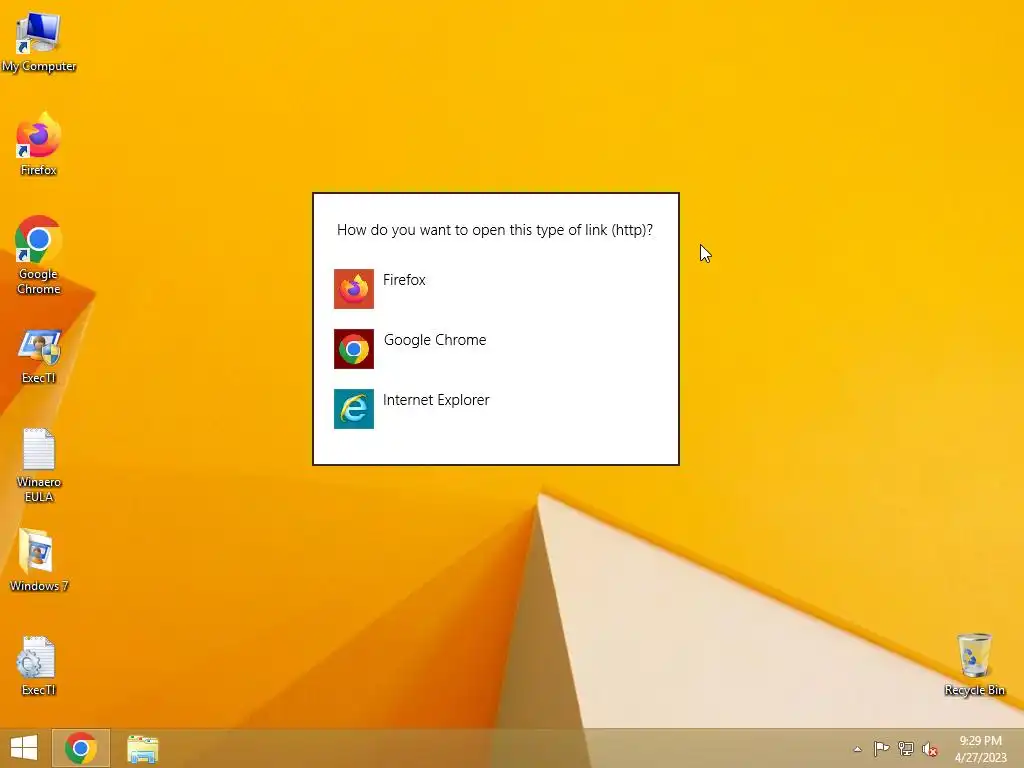Select Recycle Bin desktop icon
The image size is (1024, 768).
(x=974, y=664)
